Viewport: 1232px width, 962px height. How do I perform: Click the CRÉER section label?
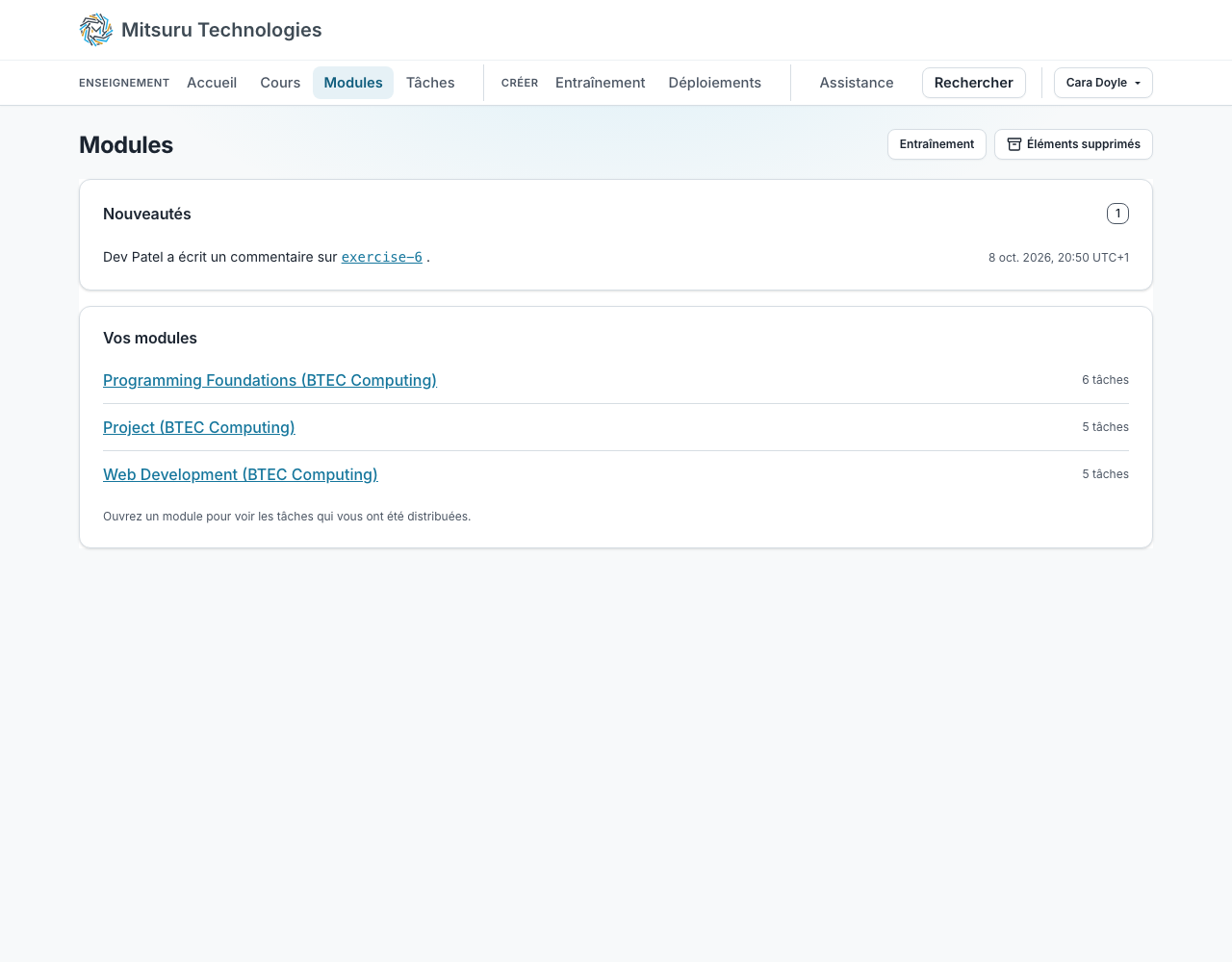point(520,83)
